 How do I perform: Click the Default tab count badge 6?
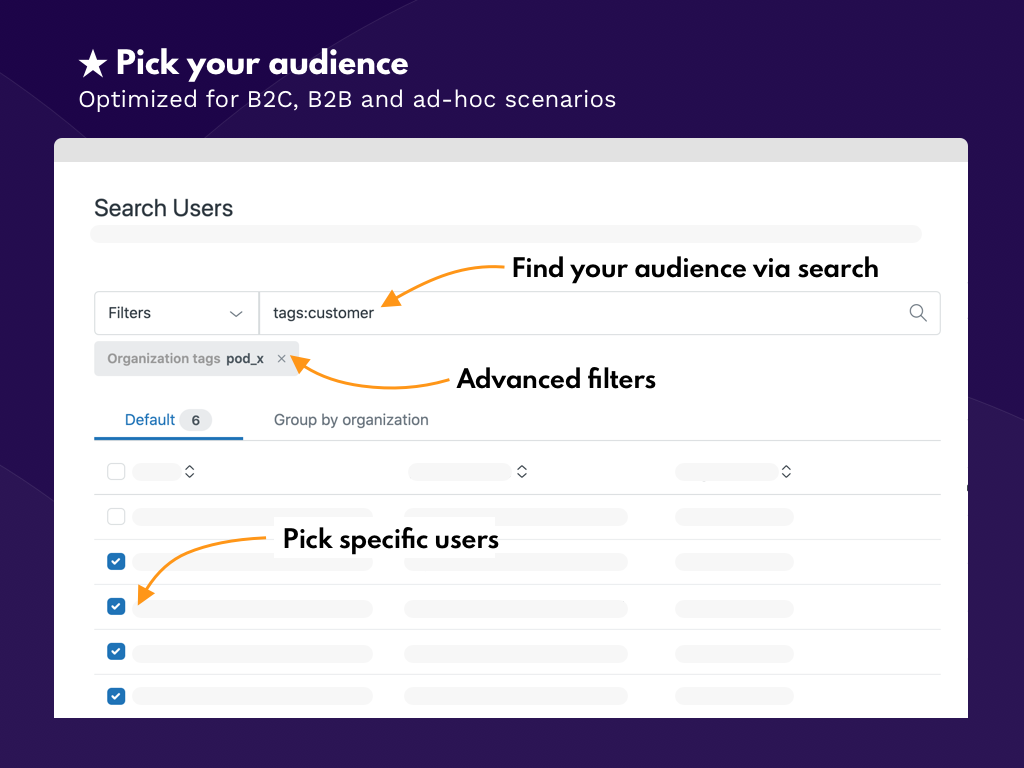click(x=195, y=420)
